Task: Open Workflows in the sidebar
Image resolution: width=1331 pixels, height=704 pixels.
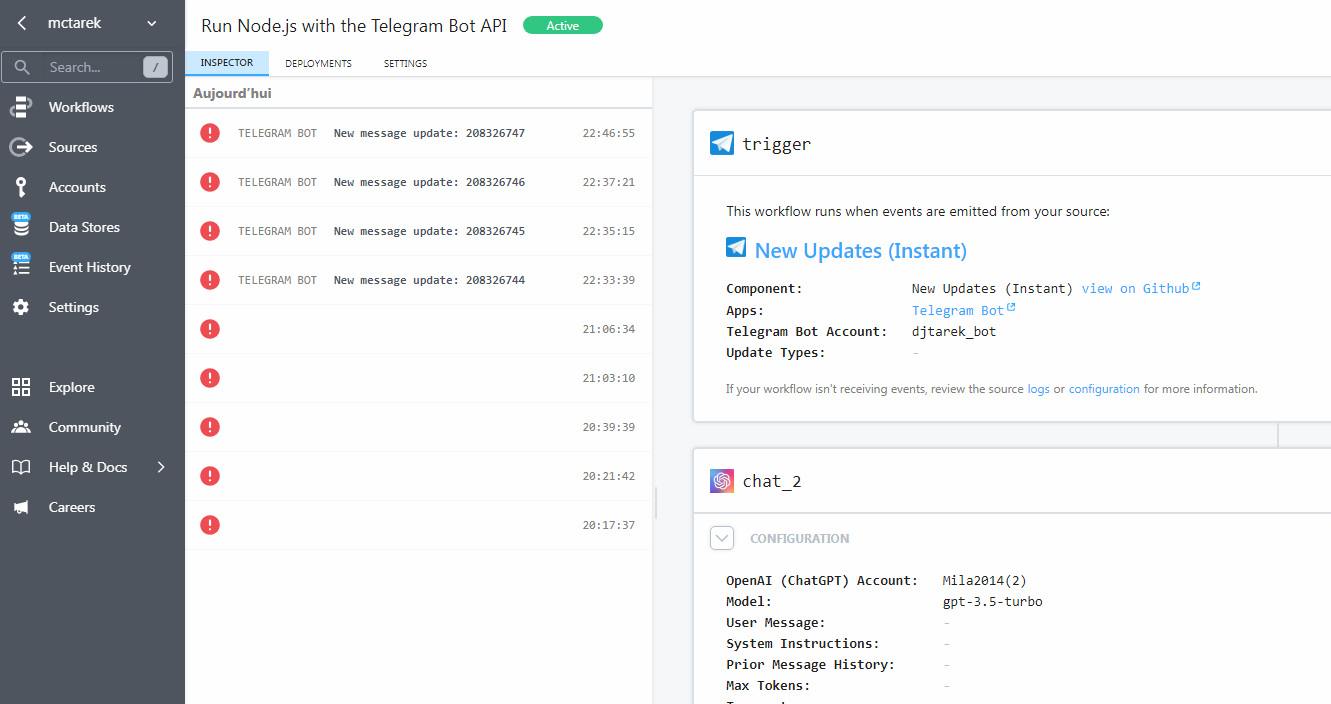Action: point(81,107)
